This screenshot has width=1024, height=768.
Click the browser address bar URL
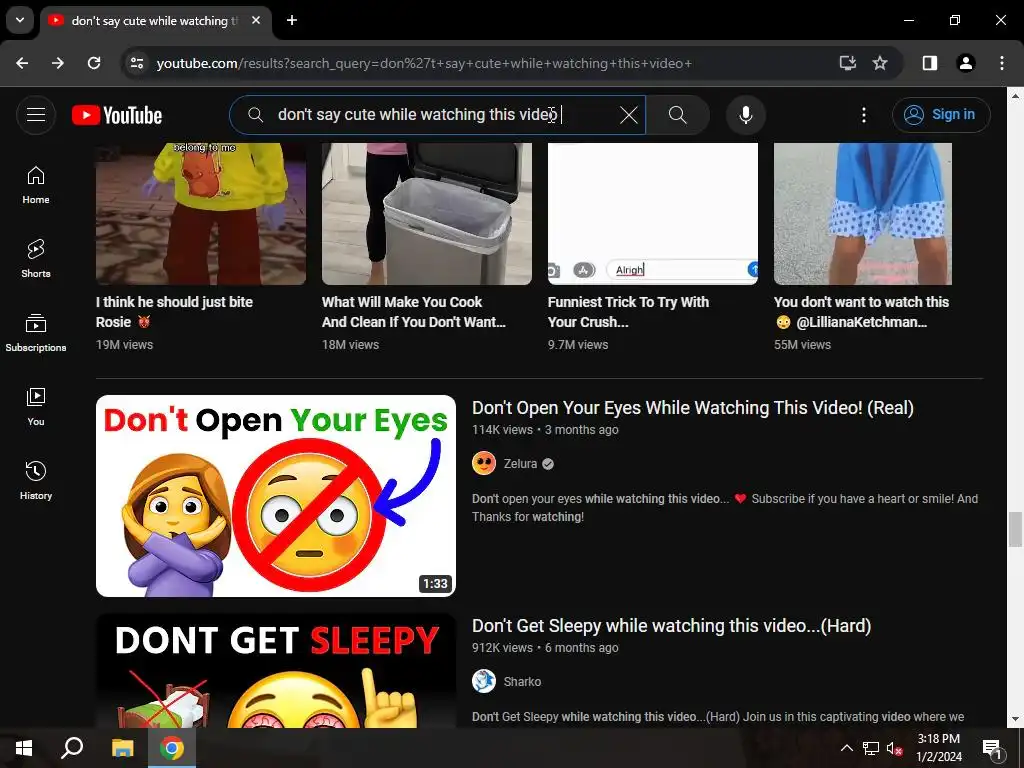424,63
